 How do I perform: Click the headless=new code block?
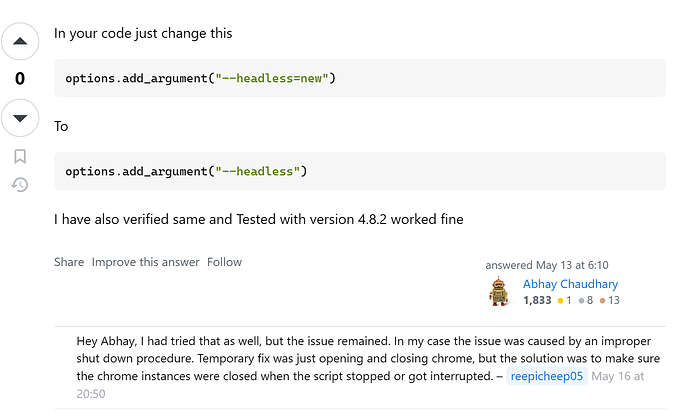360,78
